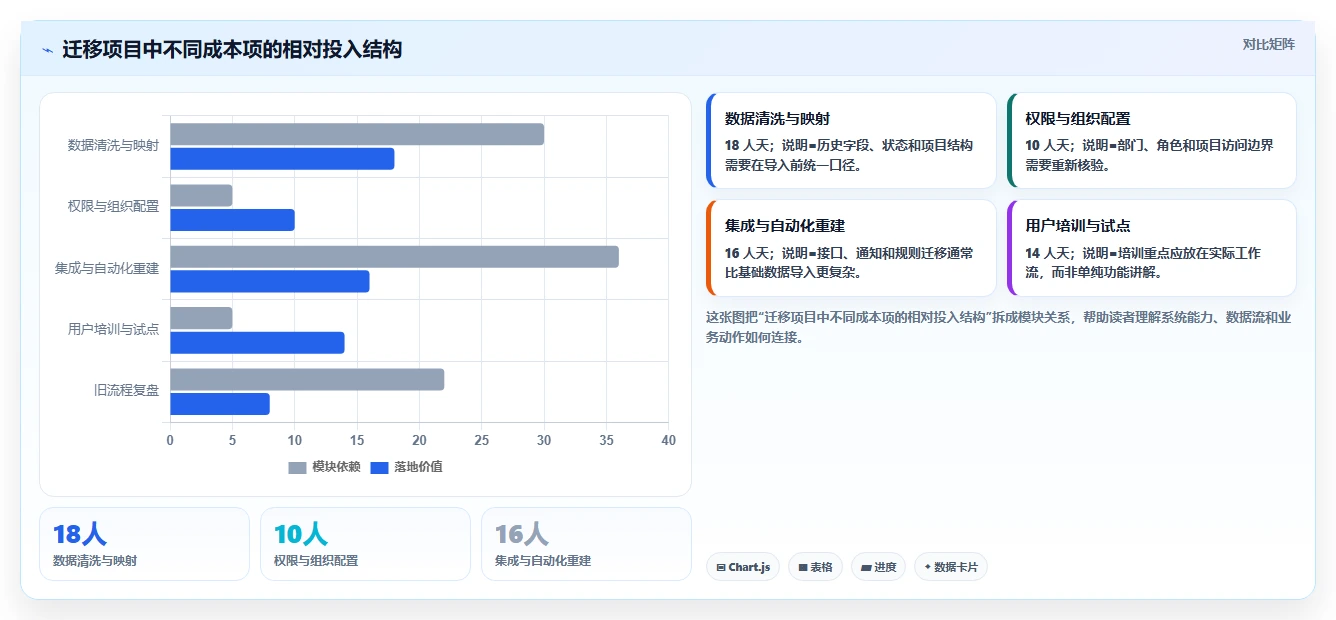Click the blue bar for 集成与自动化重建
The width and height of the screenshot is (1336, 620).
(x=270, y=281)
